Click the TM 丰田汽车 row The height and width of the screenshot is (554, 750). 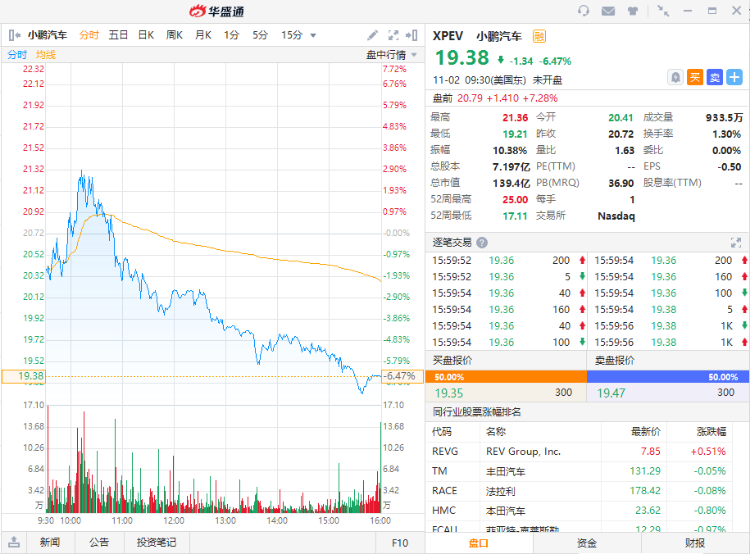(x=579, y=471)
